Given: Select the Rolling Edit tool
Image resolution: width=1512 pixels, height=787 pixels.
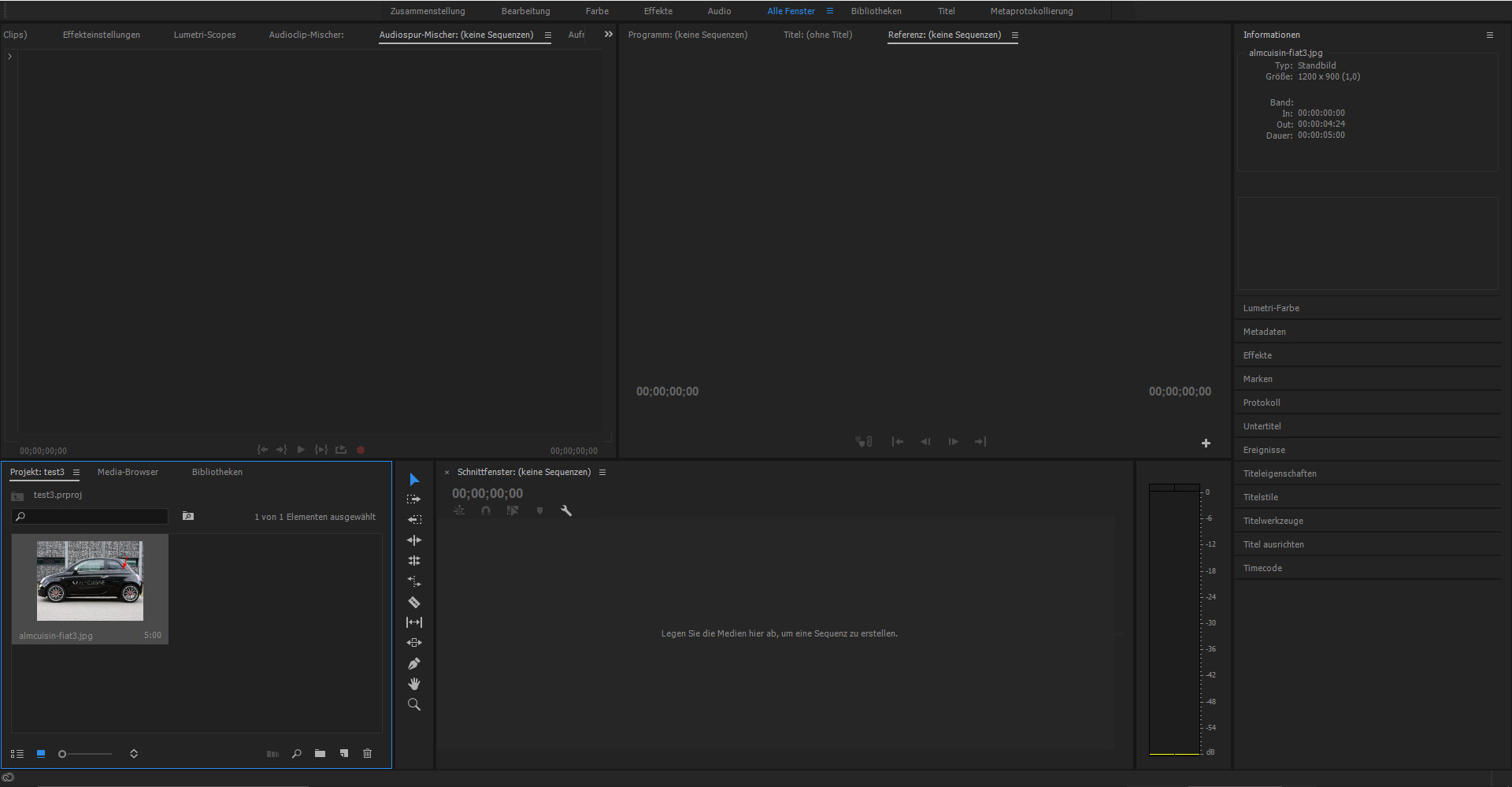Looking at the screenshot, I should (x=414, y=561).
